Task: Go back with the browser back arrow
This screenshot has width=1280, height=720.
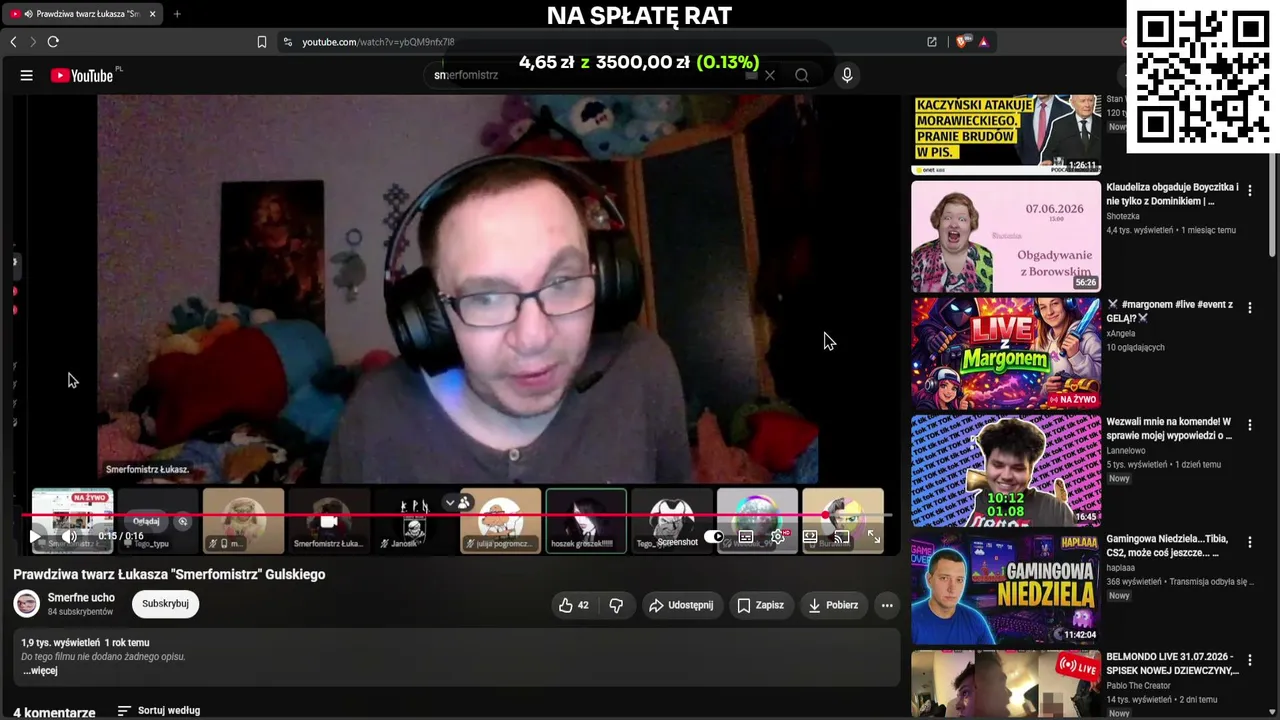Action: click(x=13, y=42)
